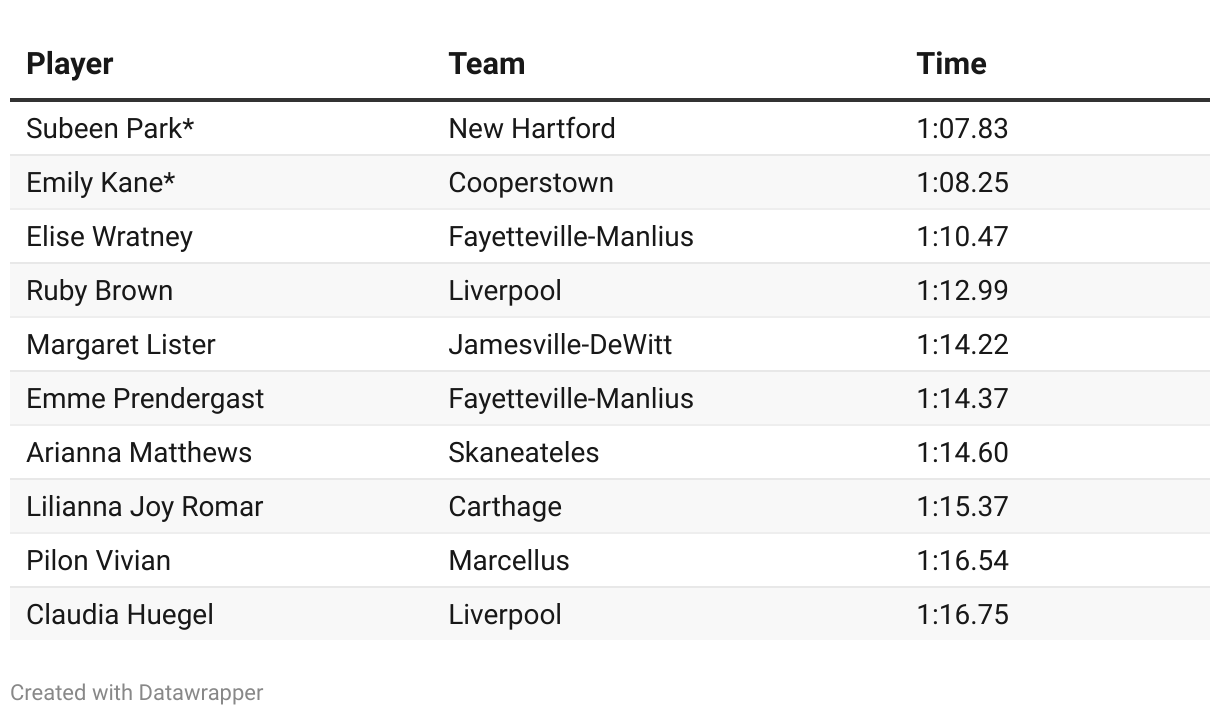1220x716 pixels.
Task: Click the Player column header
Action: point(69,64)
